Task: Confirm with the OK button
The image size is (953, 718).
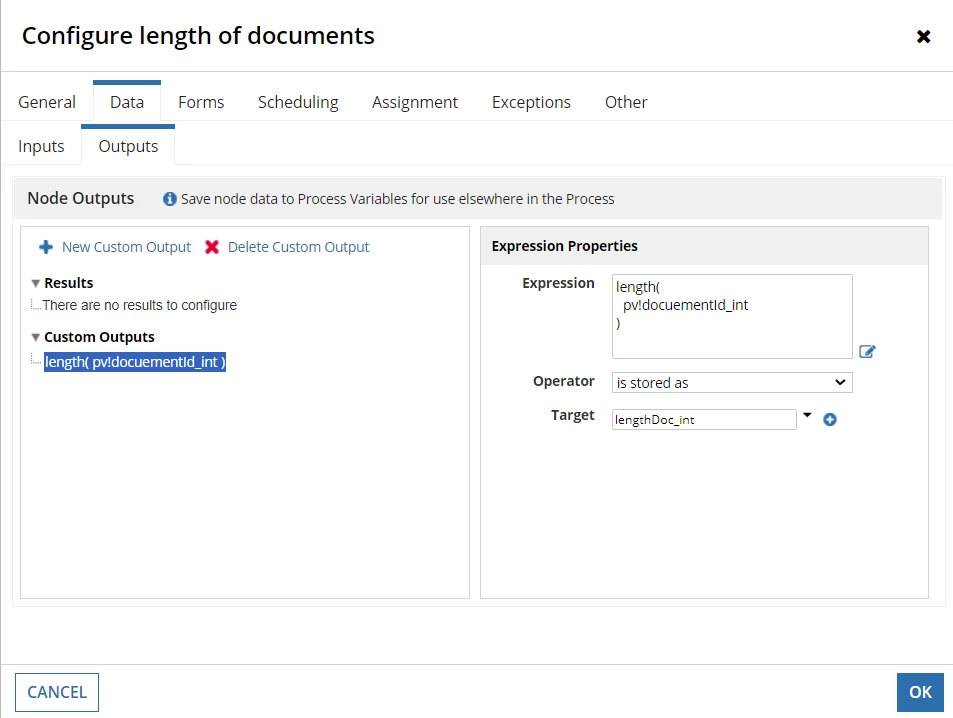Action: tap(920, 692)
